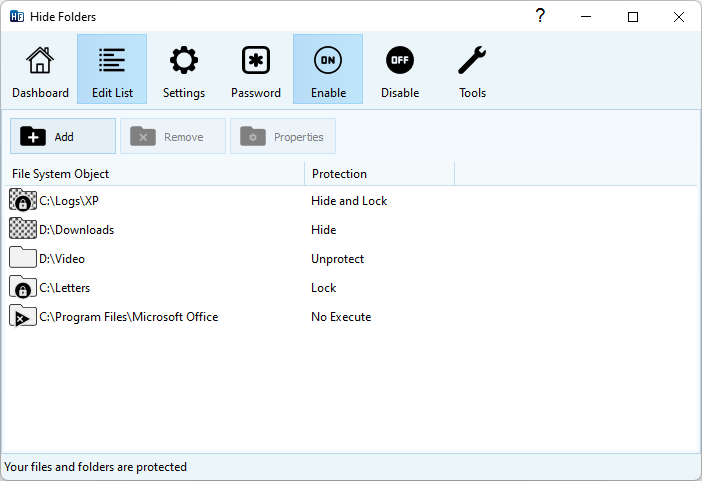Screen dimensions: 702x481
Task: Click the 'Hide and Lock' protection value
Action: 349,201
